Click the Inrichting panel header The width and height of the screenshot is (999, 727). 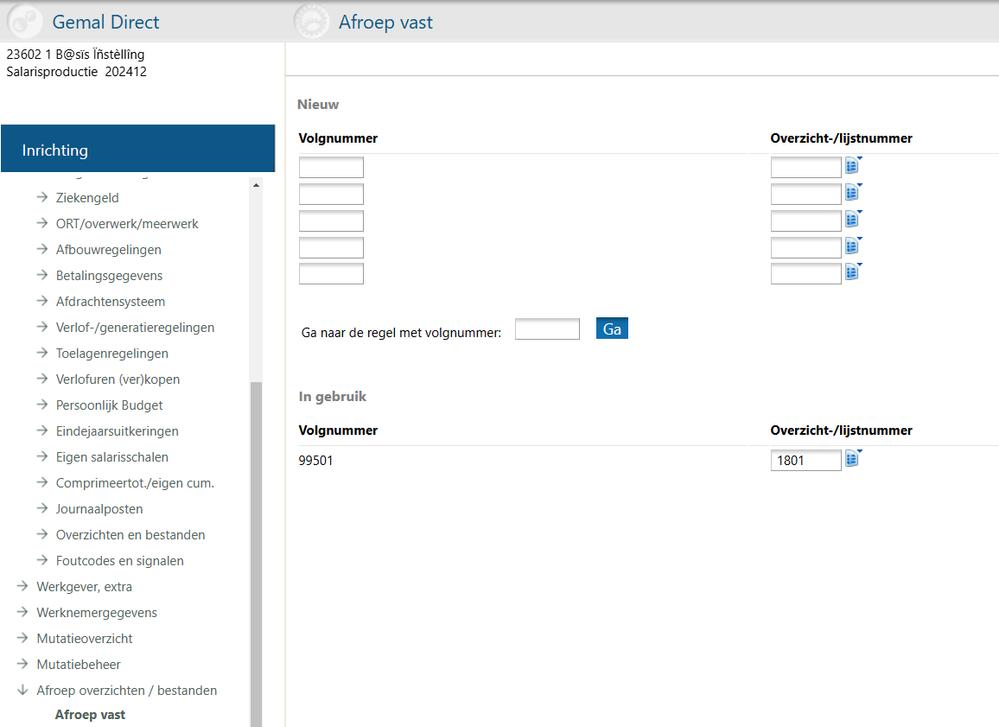point(138,148)
